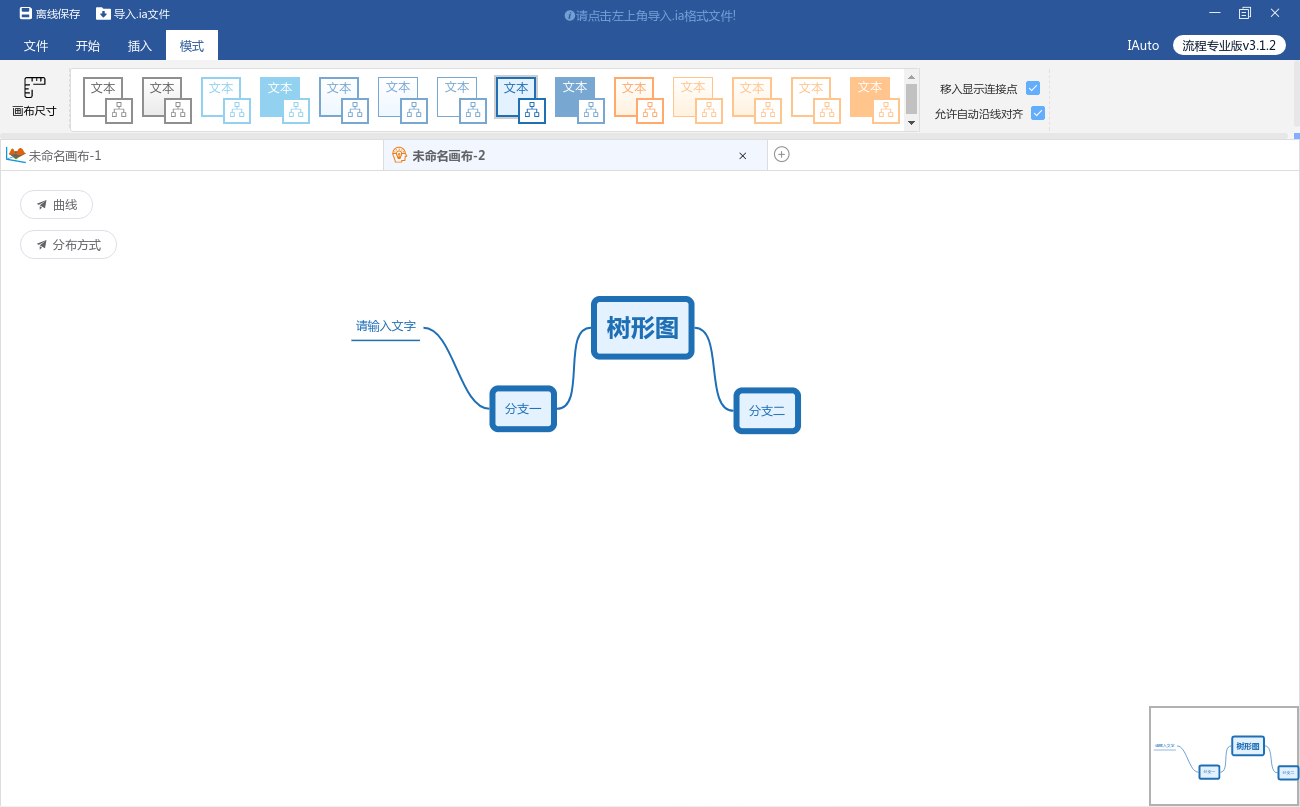Click the minimap preview thumbnail
1300x807 pixels.
pyautogui.click(x=1223, y=755)
